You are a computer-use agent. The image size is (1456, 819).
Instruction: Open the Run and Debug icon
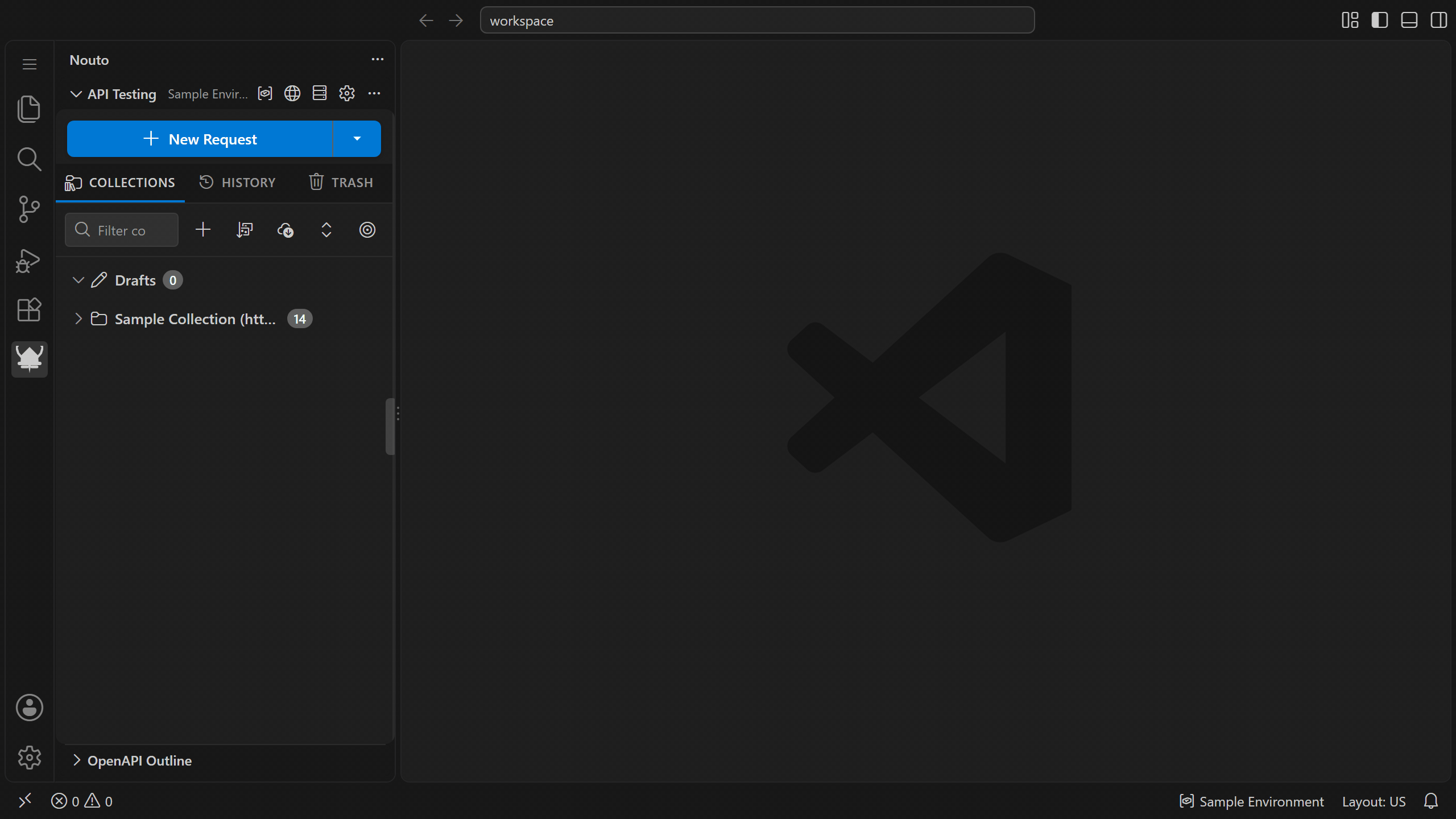coord(29,260)
